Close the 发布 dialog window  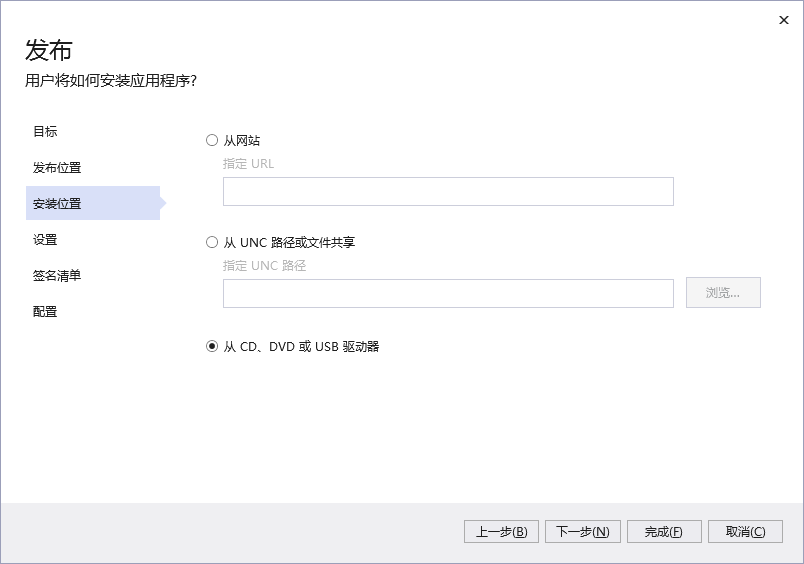pos(784,20)
